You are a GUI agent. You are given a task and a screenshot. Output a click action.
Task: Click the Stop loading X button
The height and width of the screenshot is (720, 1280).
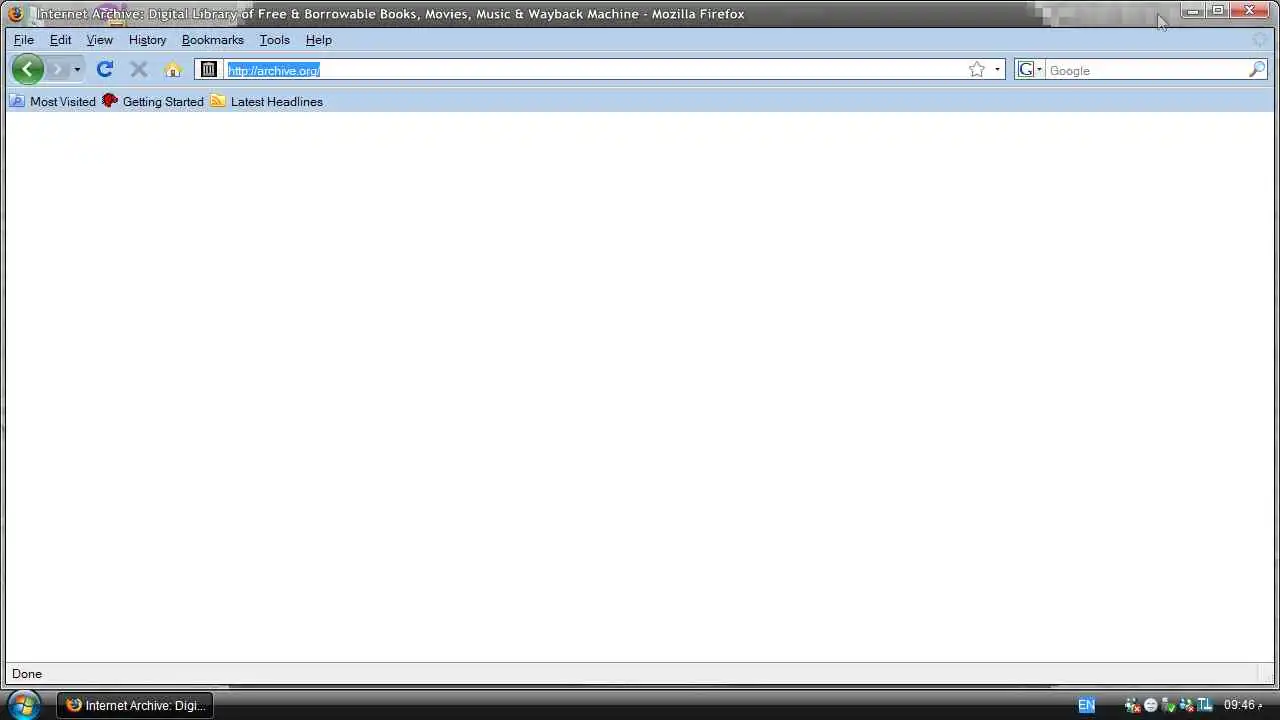(139, 69)
